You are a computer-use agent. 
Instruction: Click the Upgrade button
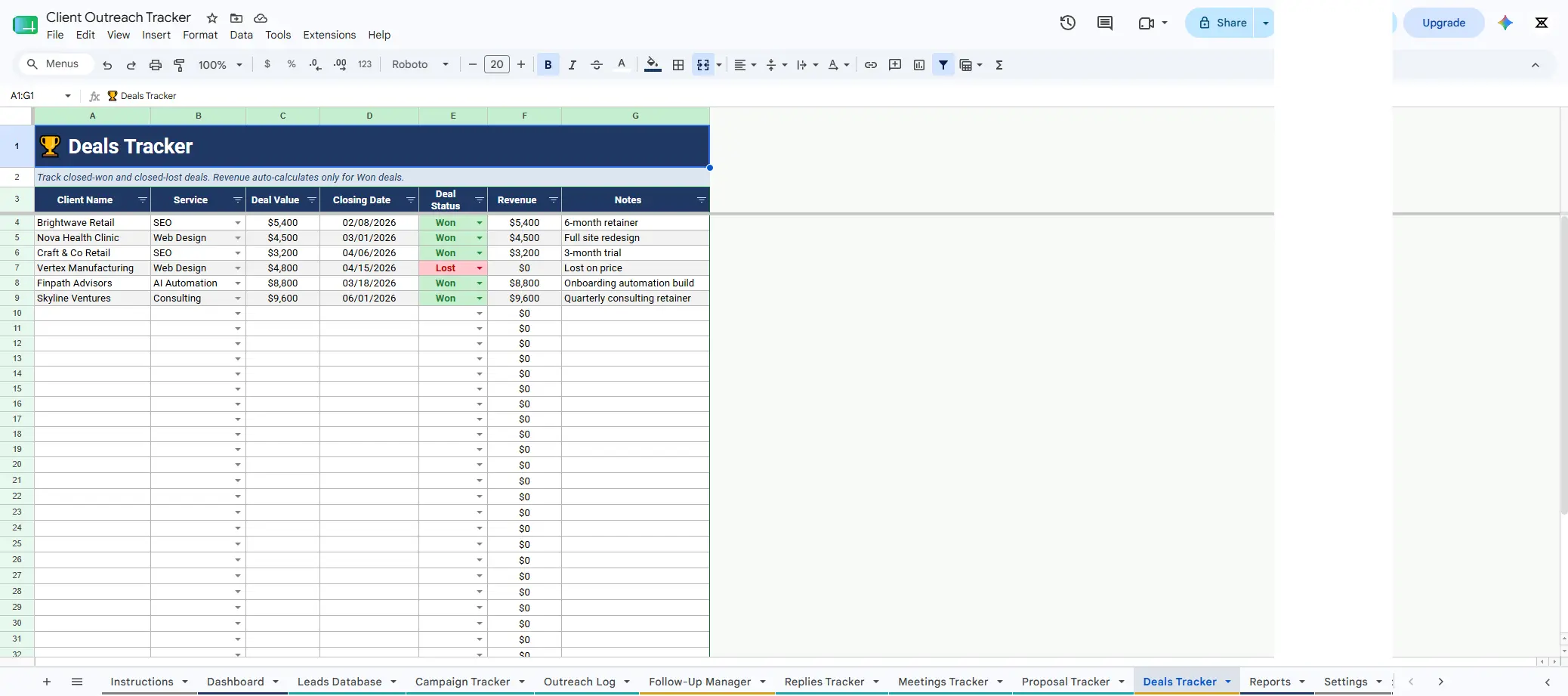point(1443,23)
